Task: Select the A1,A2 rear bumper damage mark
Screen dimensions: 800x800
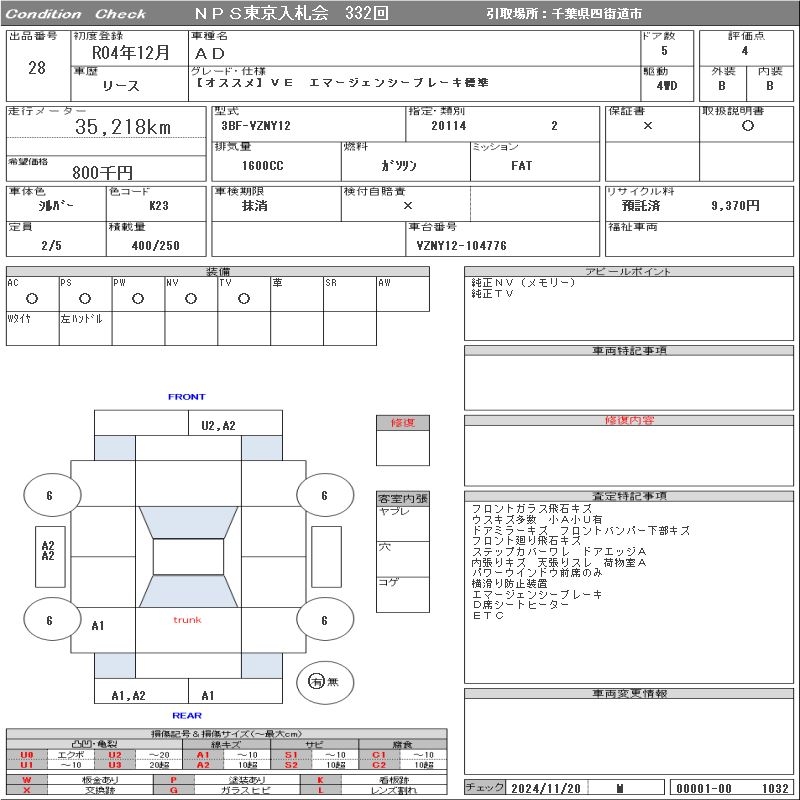Action: tap(128, 695)
